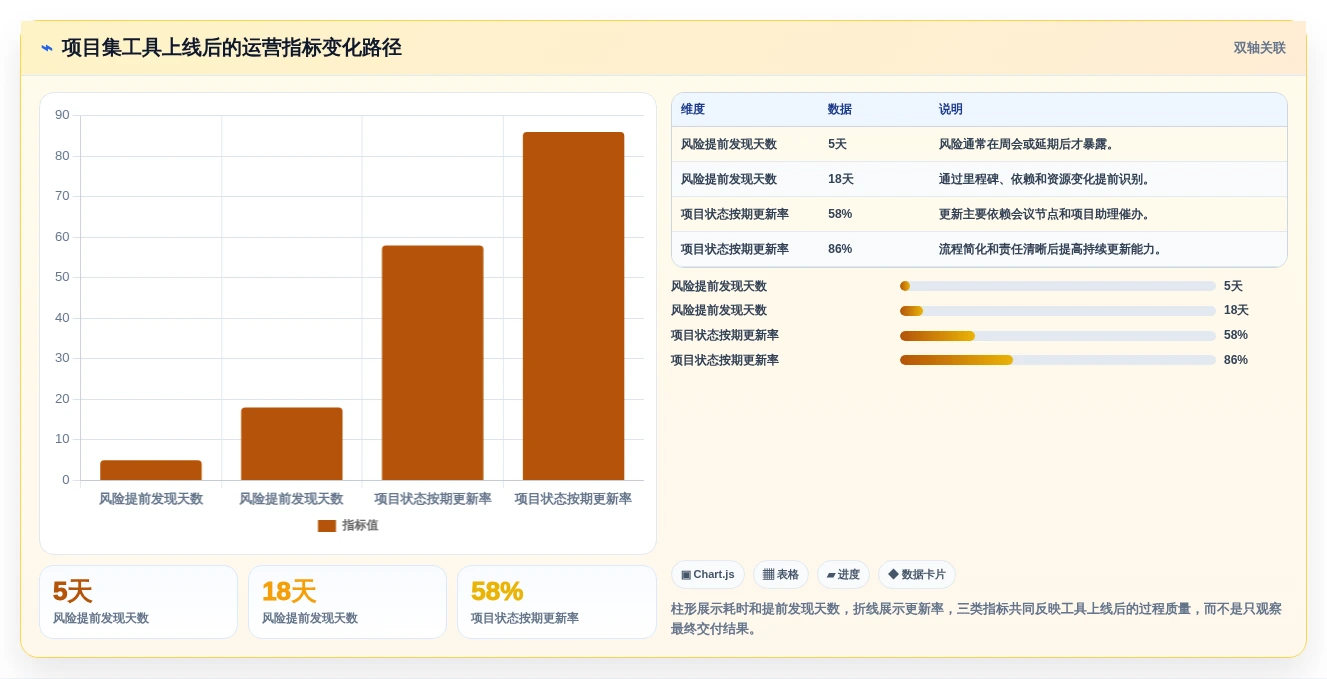
Task: Click the text 风险通常在周会或延期后才暴露。
Action: [1029, 145]
